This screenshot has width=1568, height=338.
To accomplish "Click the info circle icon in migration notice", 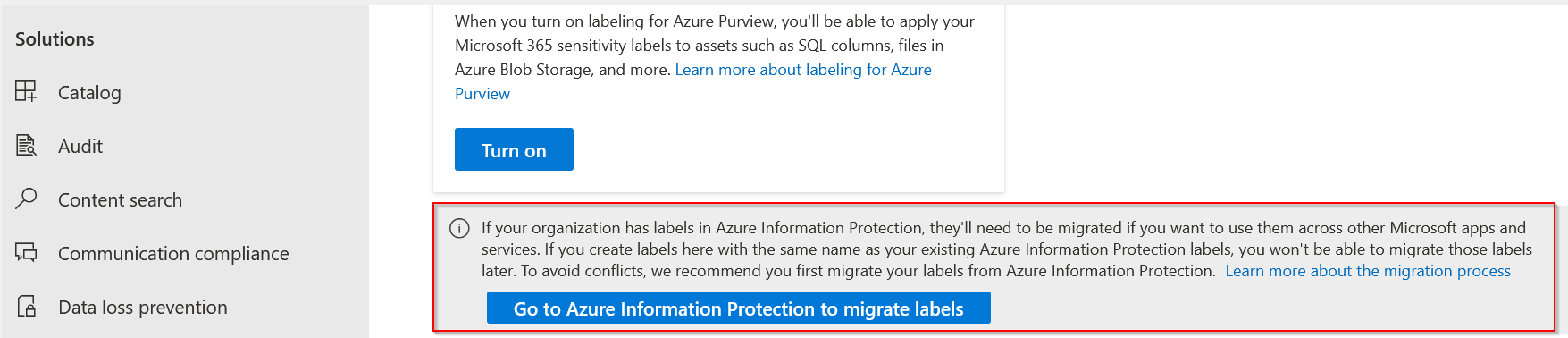I will point(459,228).
